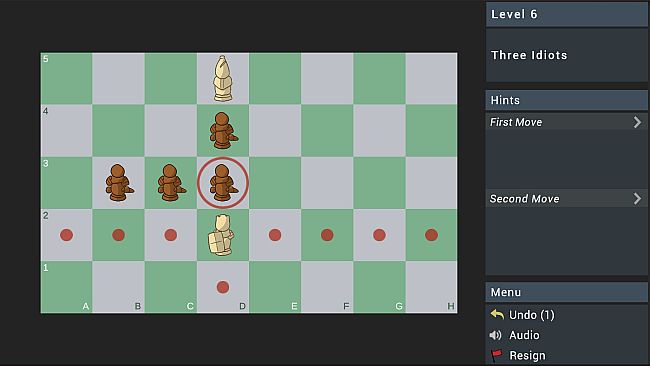Select the white rook on D2
Viewport: 650px width, 366px height.
(x=221, y=235)
